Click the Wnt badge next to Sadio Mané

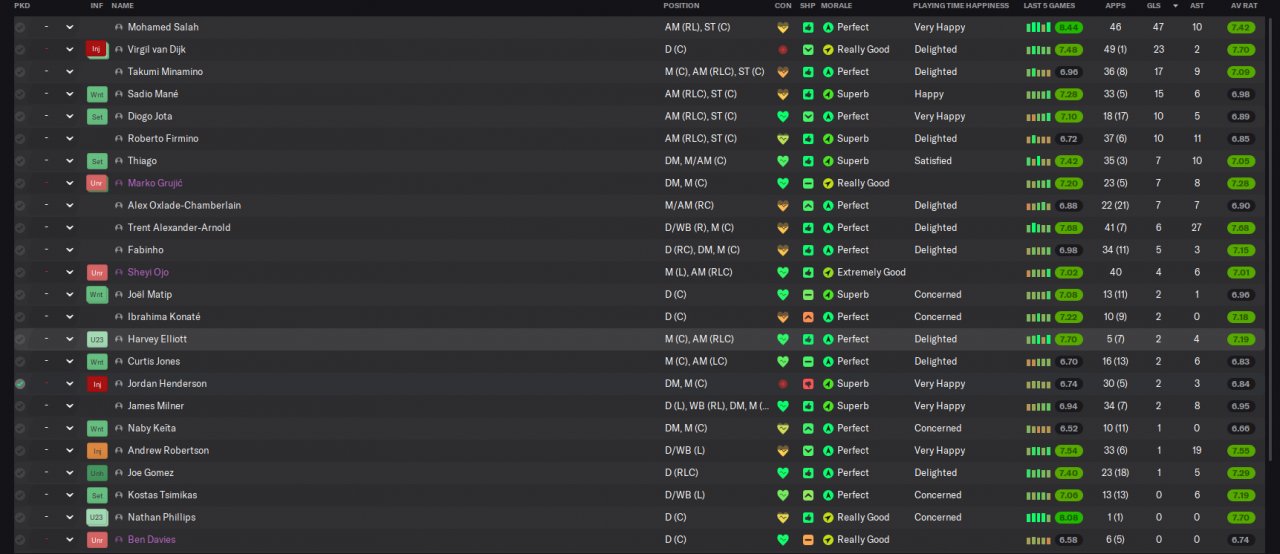(x=97, y=94)
